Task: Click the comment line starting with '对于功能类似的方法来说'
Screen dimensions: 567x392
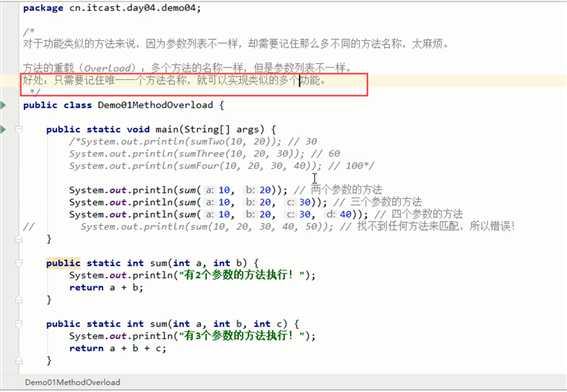Action: [236, 44]
